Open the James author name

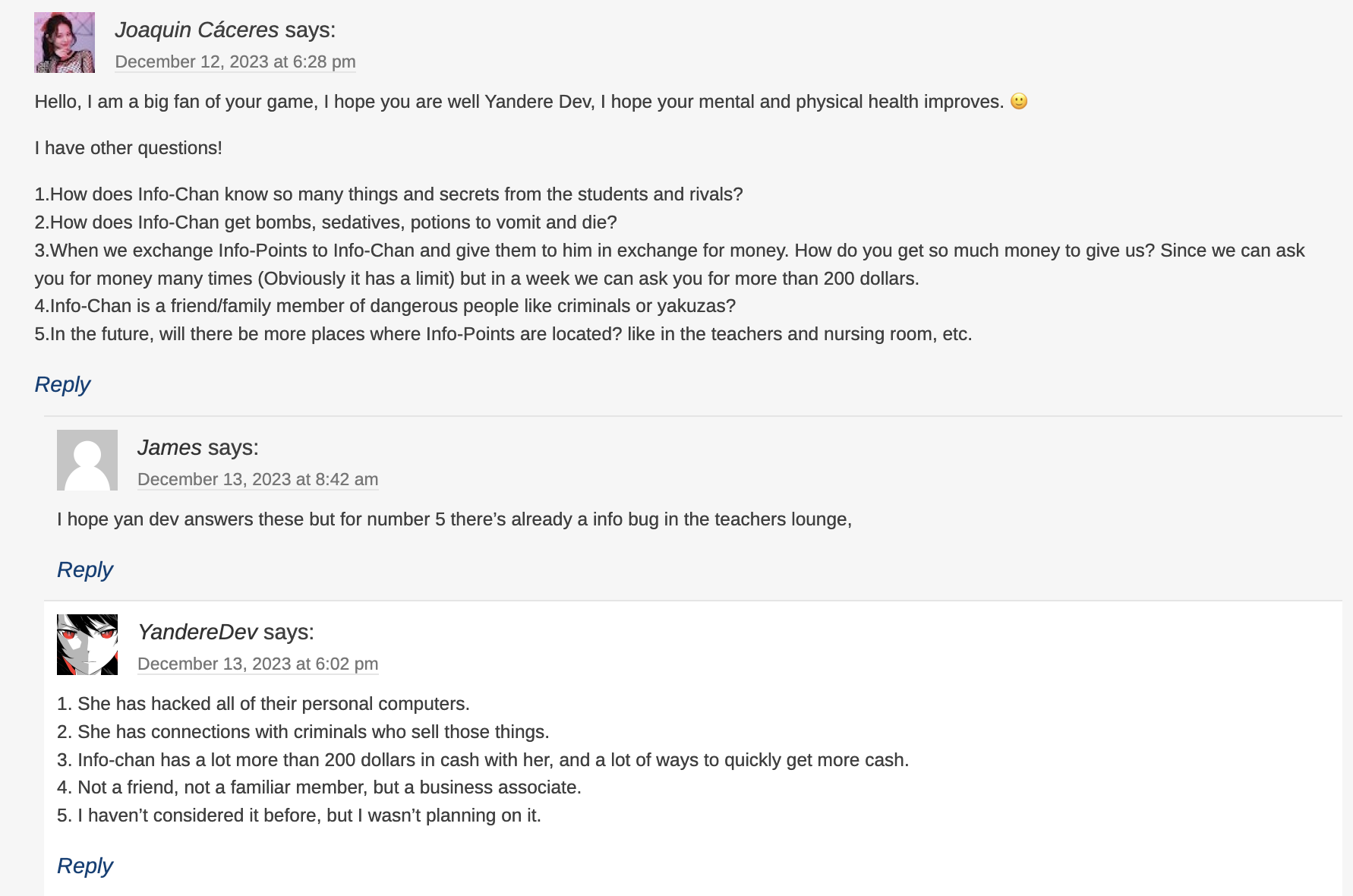169,447
